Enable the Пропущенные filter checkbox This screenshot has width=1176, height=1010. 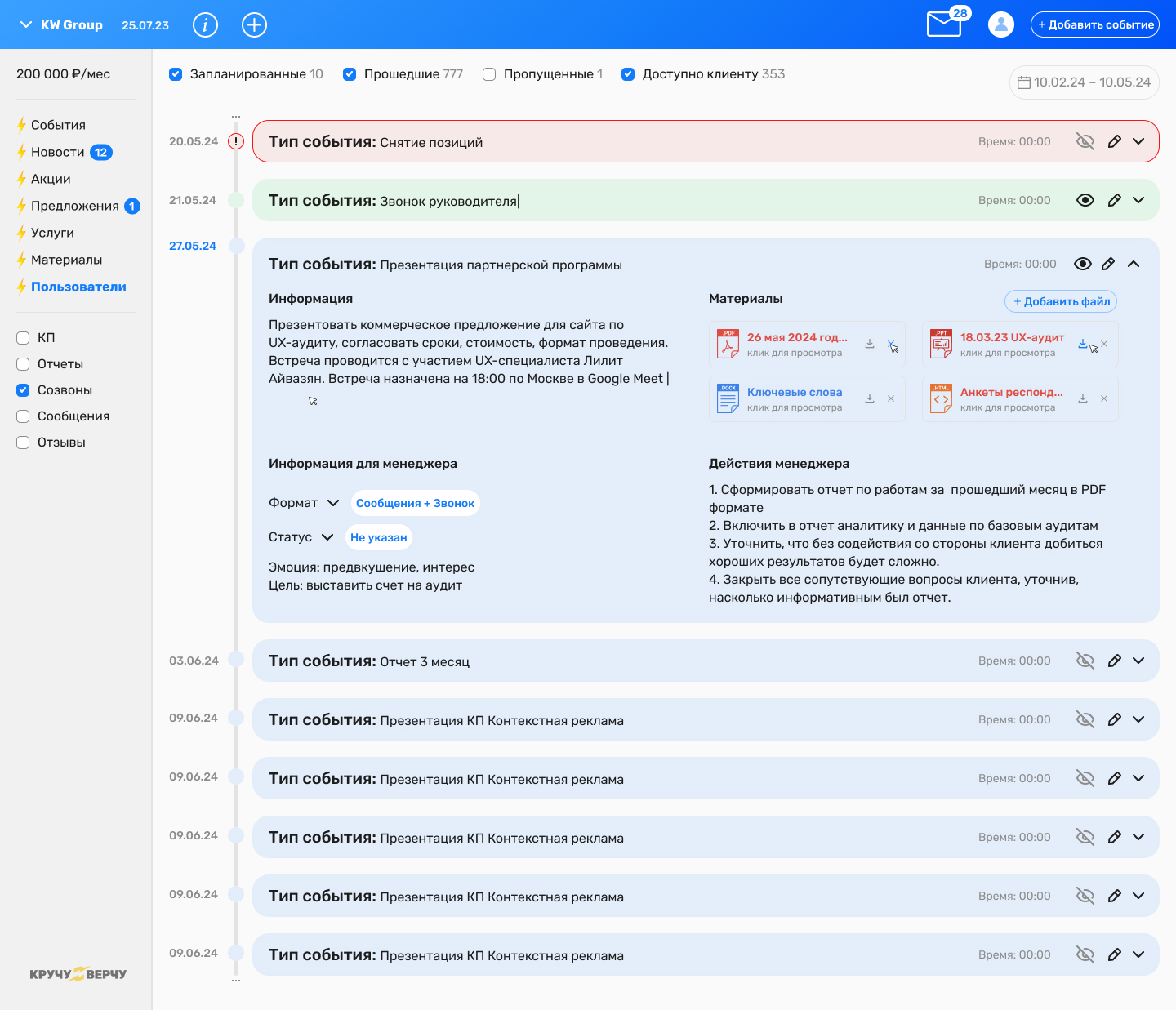click(x=489, y=74)
